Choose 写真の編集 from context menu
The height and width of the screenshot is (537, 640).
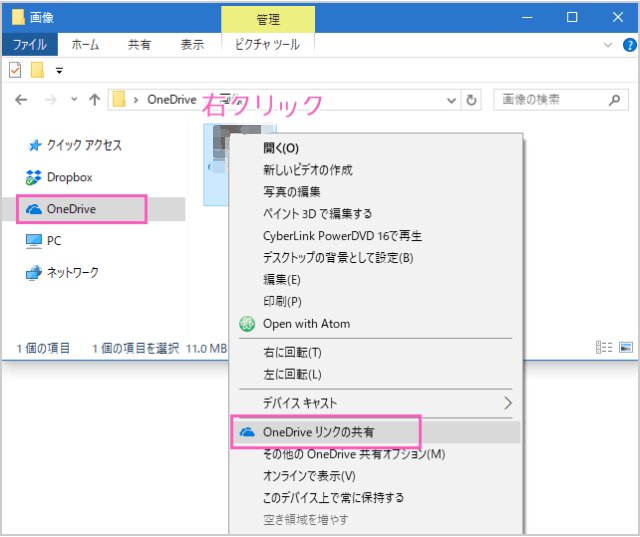(376, 192)
